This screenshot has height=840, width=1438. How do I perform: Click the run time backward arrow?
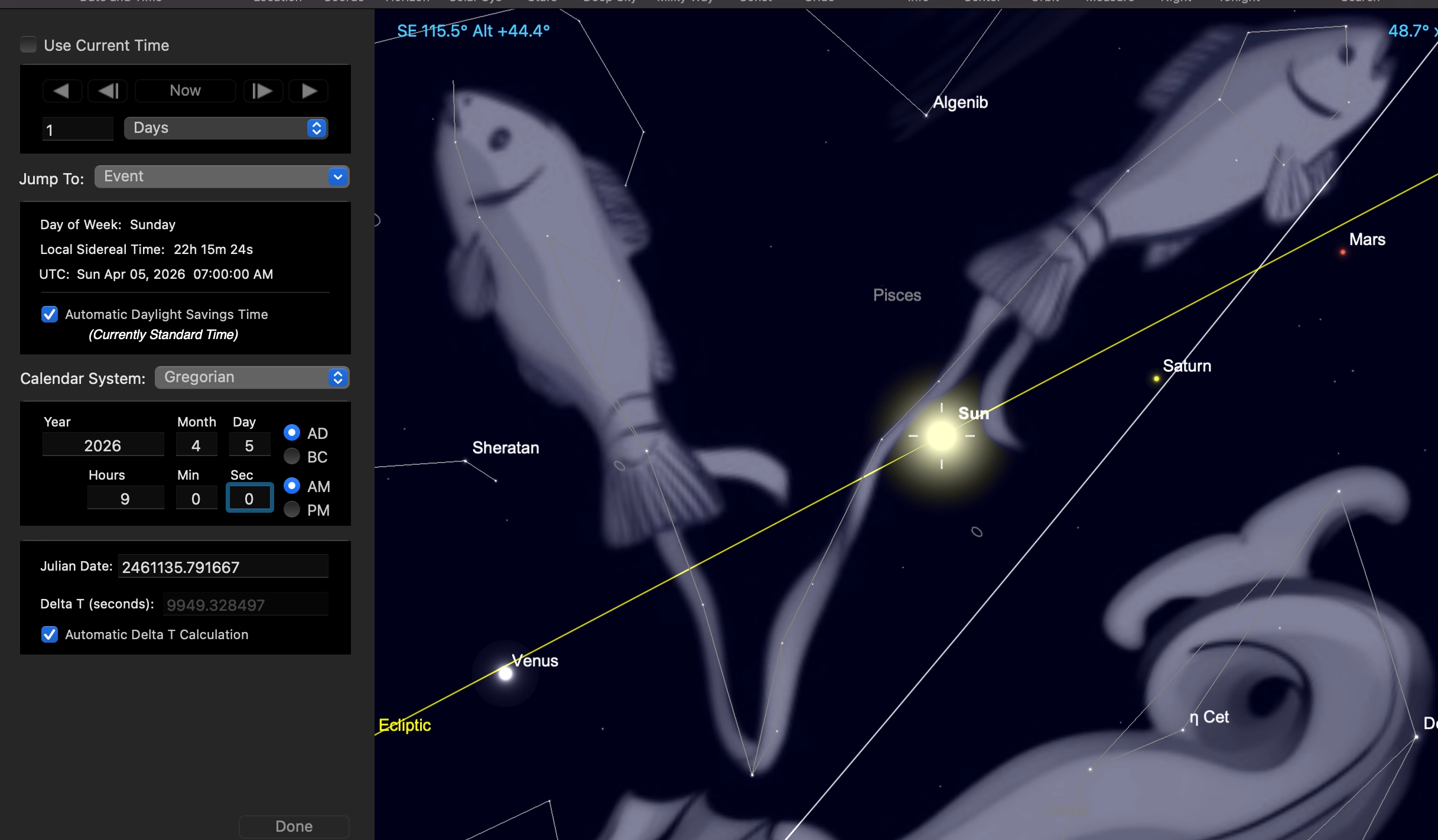[61, 91]
